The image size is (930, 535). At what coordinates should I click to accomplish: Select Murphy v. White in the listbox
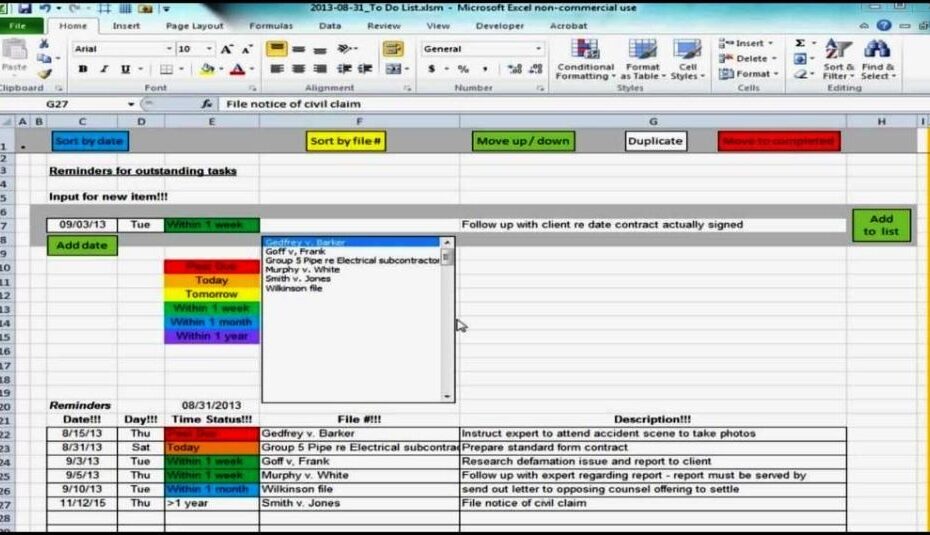coord(302,269)
